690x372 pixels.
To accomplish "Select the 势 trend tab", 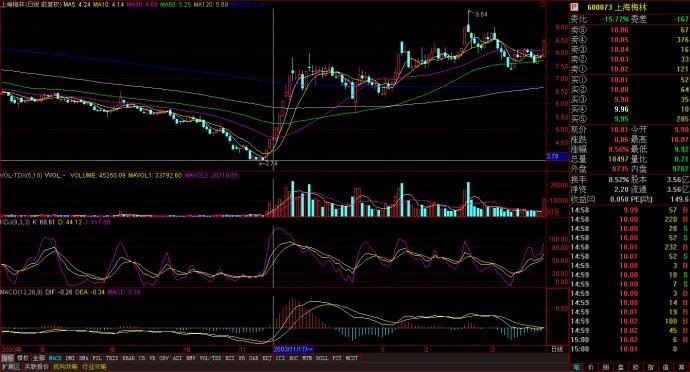I will (x=636, y=367).
